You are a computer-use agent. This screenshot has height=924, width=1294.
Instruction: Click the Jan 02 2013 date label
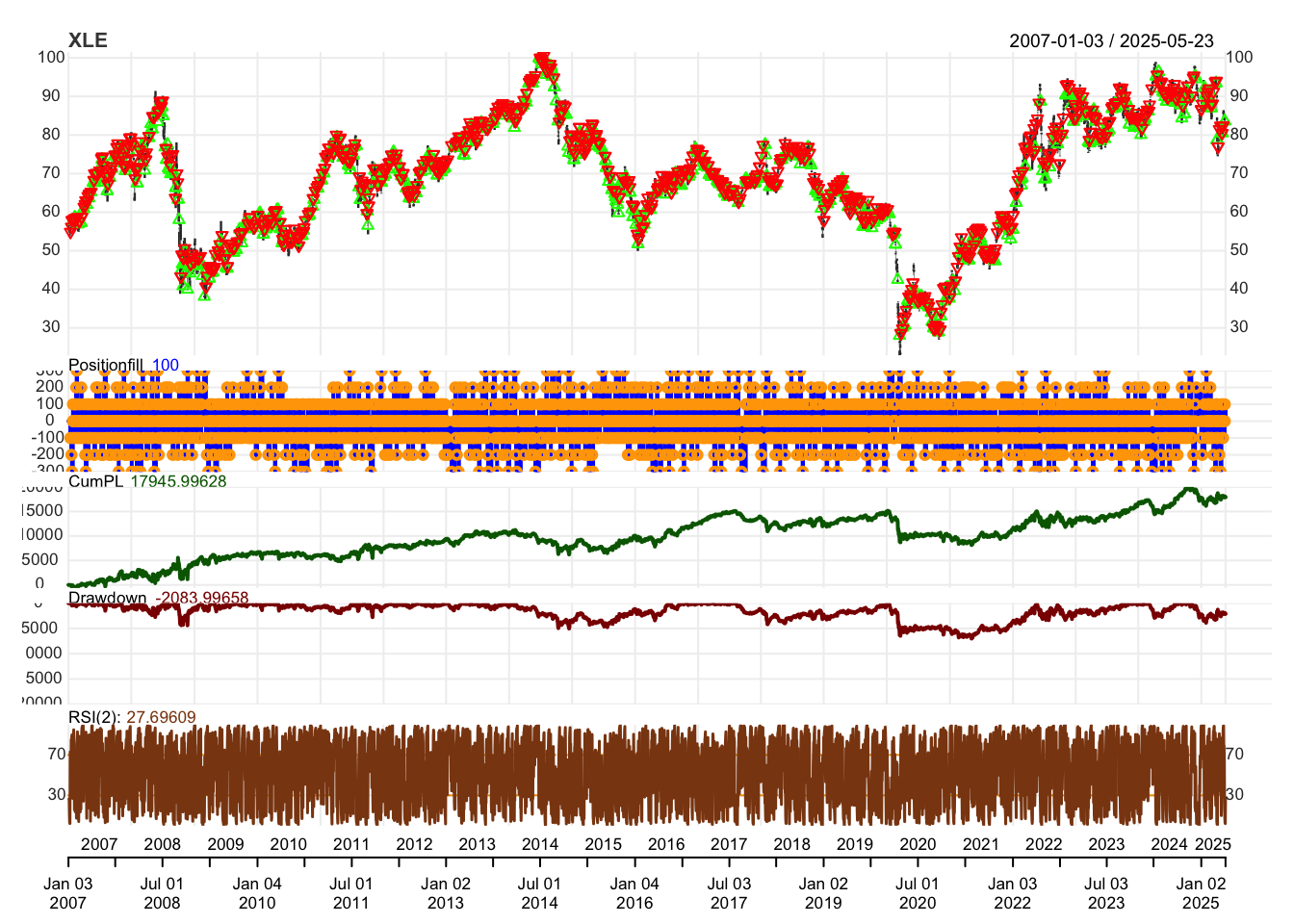[446, 893]
